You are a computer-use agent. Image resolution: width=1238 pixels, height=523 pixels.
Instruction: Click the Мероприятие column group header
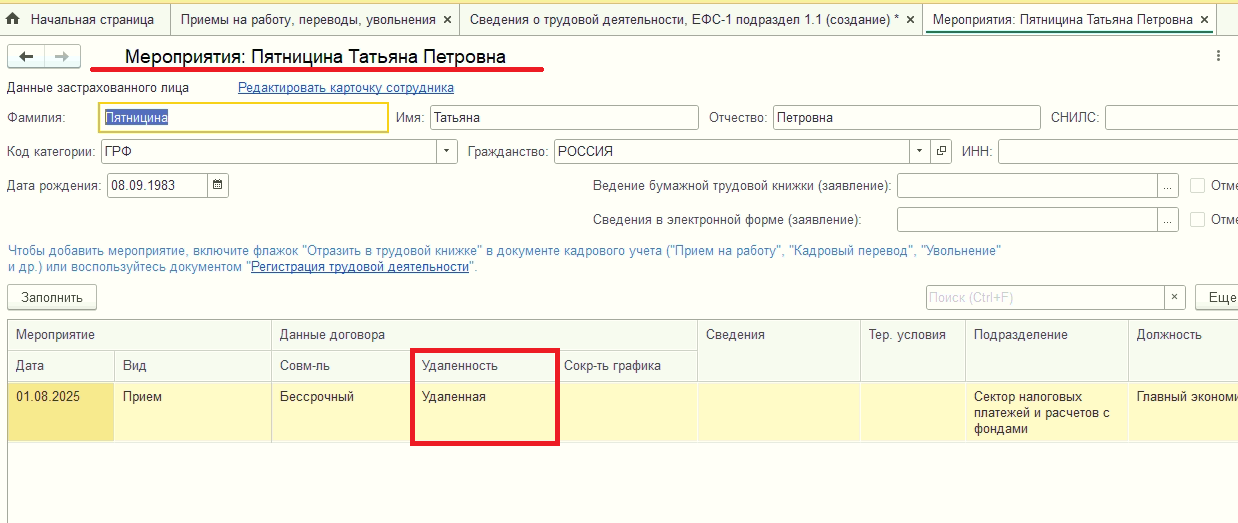(x=140, y=335)
